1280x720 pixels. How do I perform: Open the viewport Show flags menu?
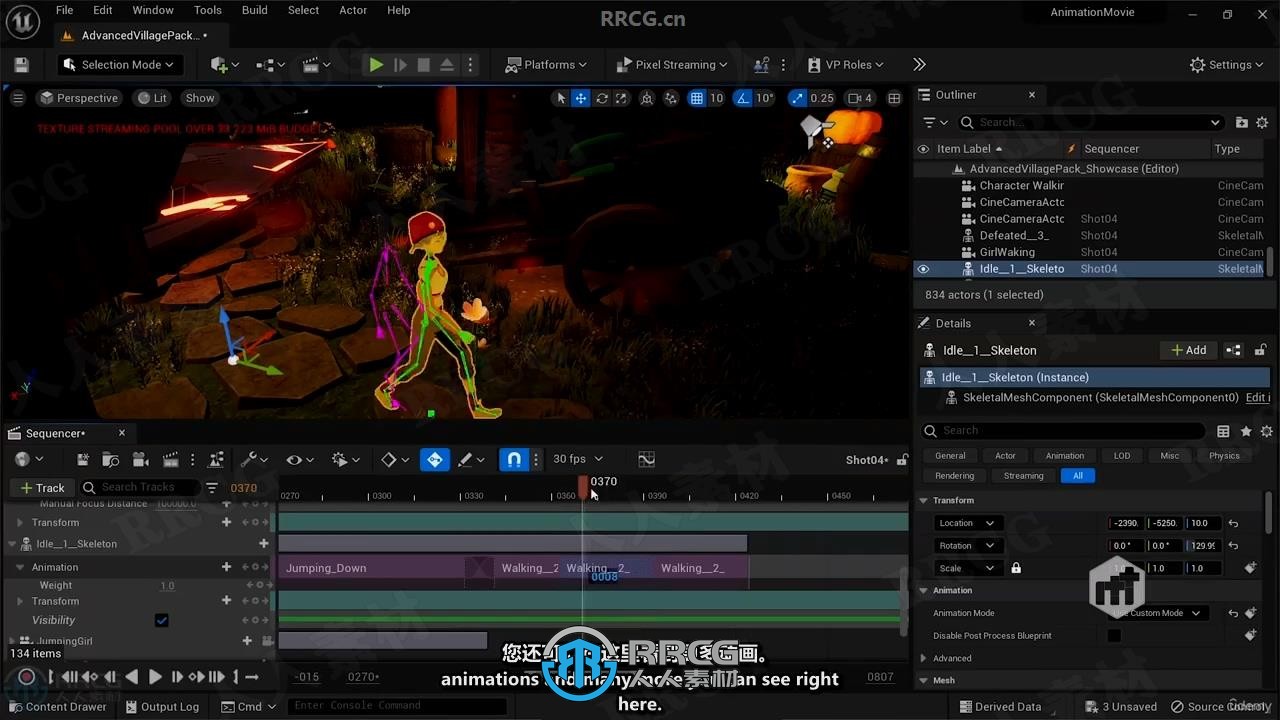200,98
